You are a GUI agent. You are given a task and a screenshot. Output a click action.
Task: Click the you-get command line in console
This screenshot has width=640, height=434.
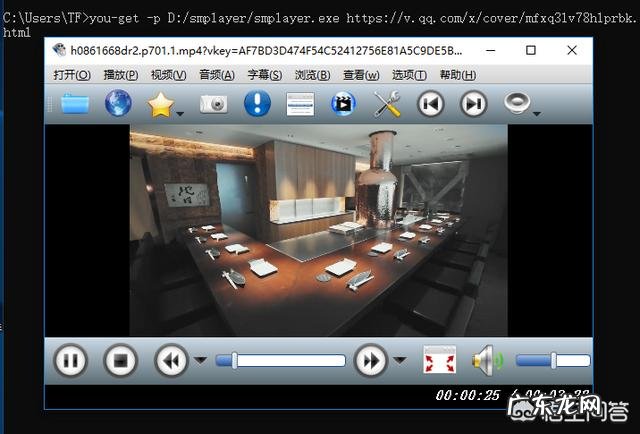[320, 24]
